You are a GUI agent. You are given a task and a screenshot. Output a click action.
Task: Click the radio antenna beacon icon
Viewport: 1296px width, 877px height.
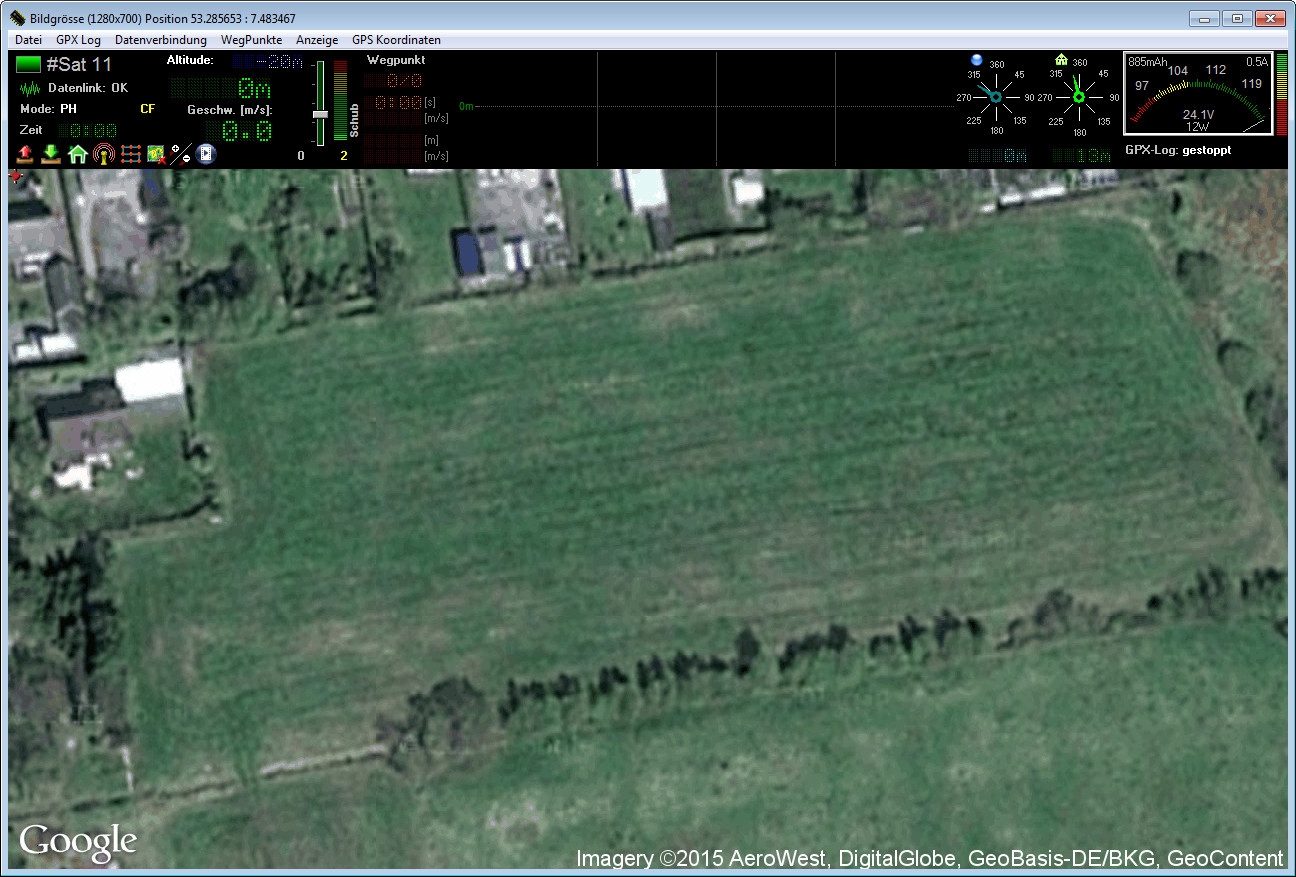103,154
